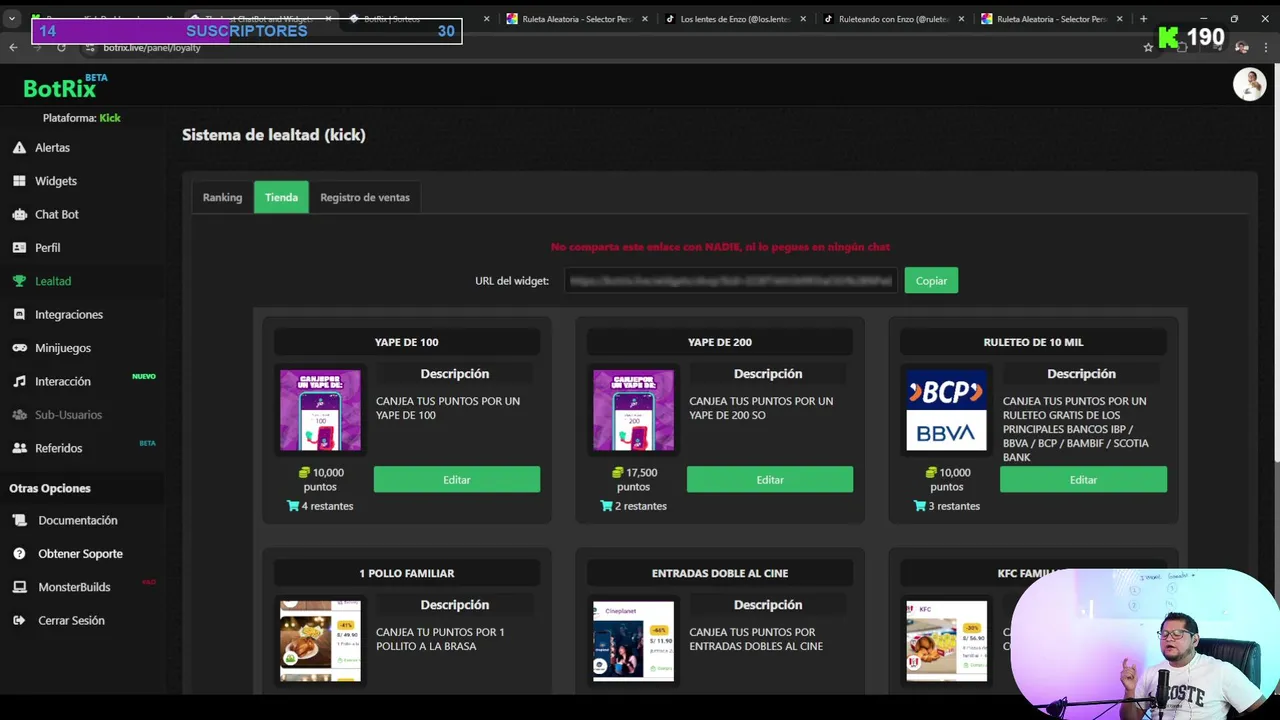
Task: Open the Integraciones sidebar icon
Action: tap(19, 314)
